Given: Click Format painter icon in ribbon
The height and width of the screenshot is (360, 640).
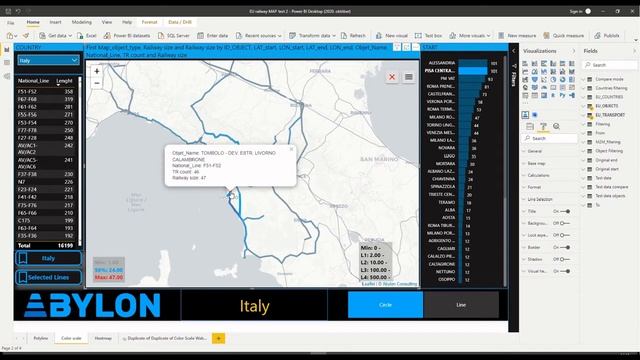Looking at the screenshot, I should (26, 36).
